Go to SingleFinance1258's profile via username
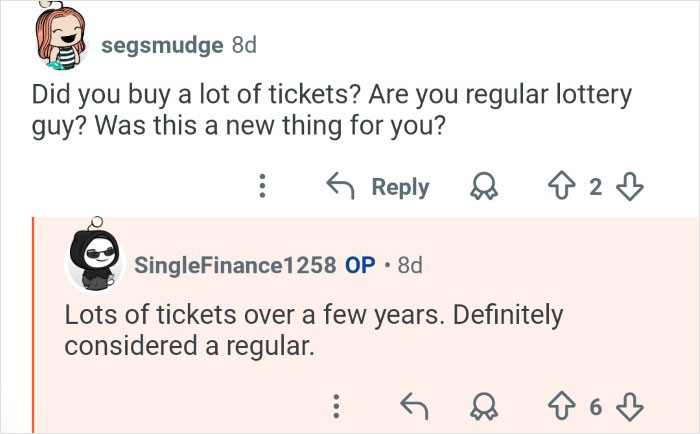 click(235, 266)
